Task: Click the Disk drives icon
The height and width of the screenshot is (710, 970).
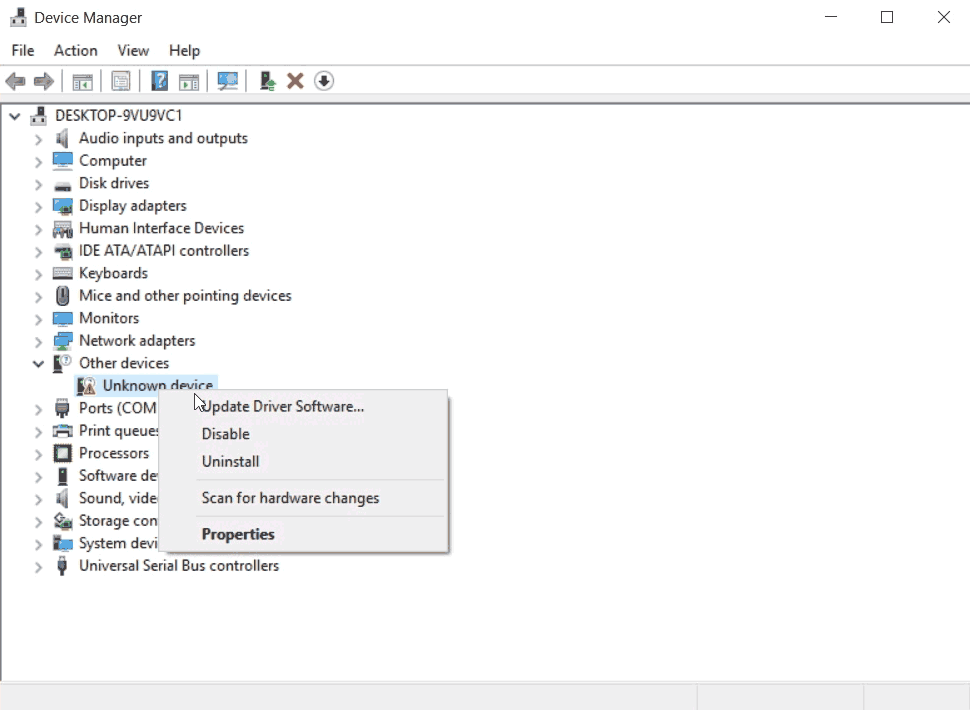Action: (62, 184)
